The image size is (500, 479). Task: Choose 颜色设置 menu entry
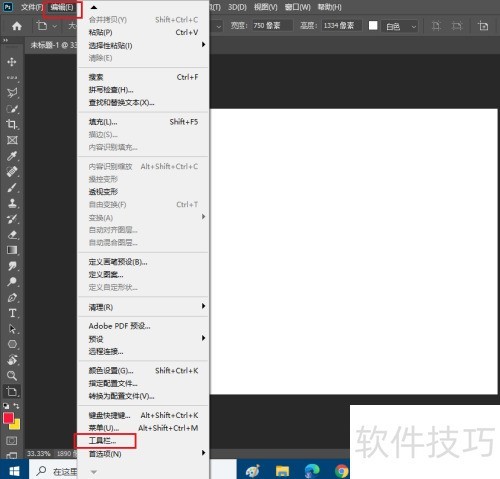tap(143, 371)
